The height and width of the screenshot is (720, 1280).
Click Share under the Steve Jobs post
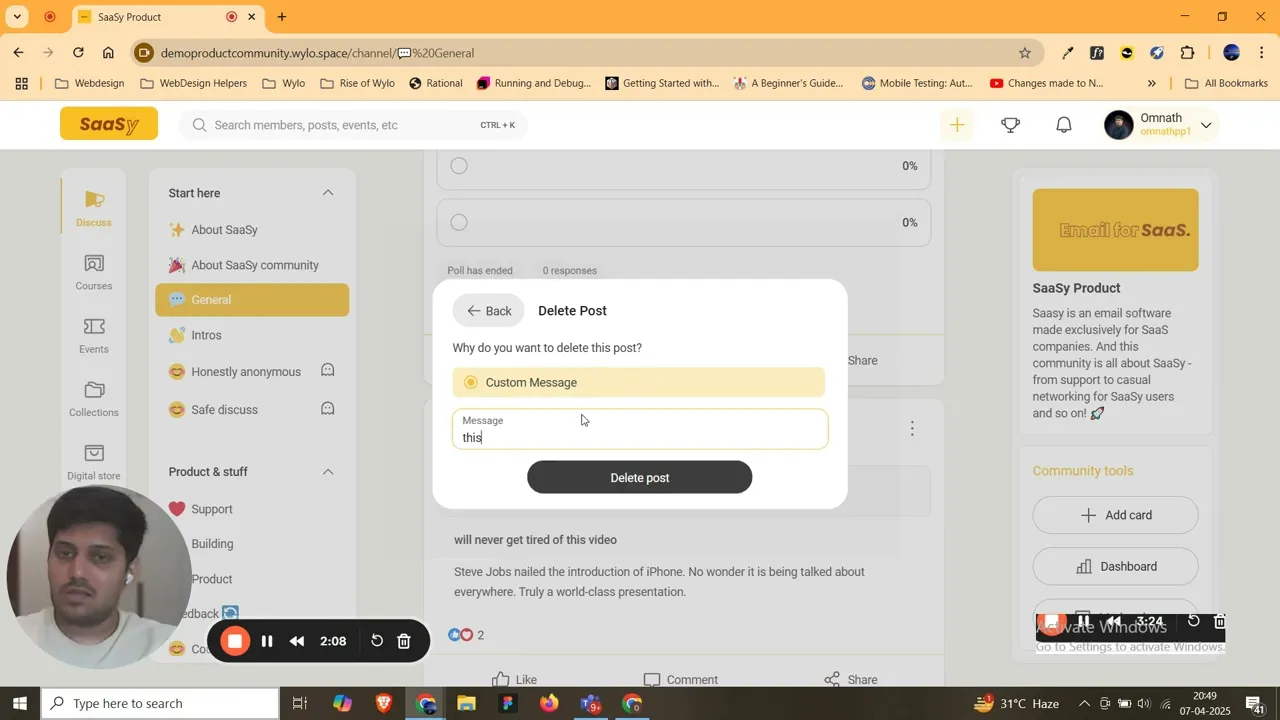851,680
